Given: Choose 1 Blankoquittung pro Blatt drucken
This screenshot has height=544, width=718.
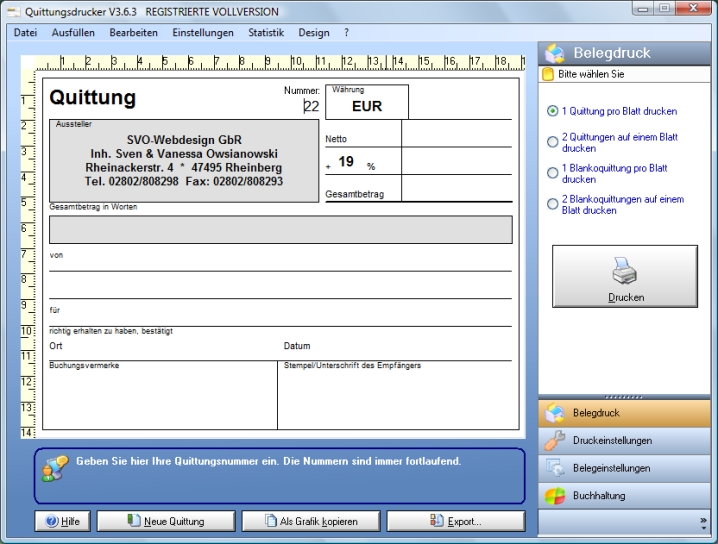Looking at the screenshot, I should pyautogui.click(x=552, y=173).
